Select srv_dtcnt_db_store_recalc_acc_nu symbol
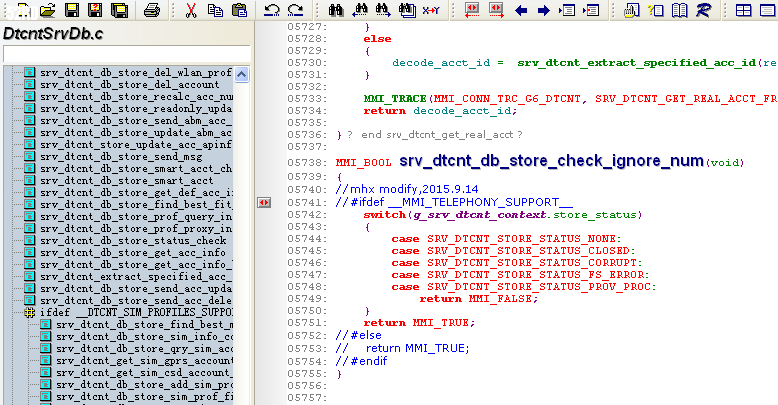Image resolution: width=778 pixels, height=405 pixels. coord(136,96)
